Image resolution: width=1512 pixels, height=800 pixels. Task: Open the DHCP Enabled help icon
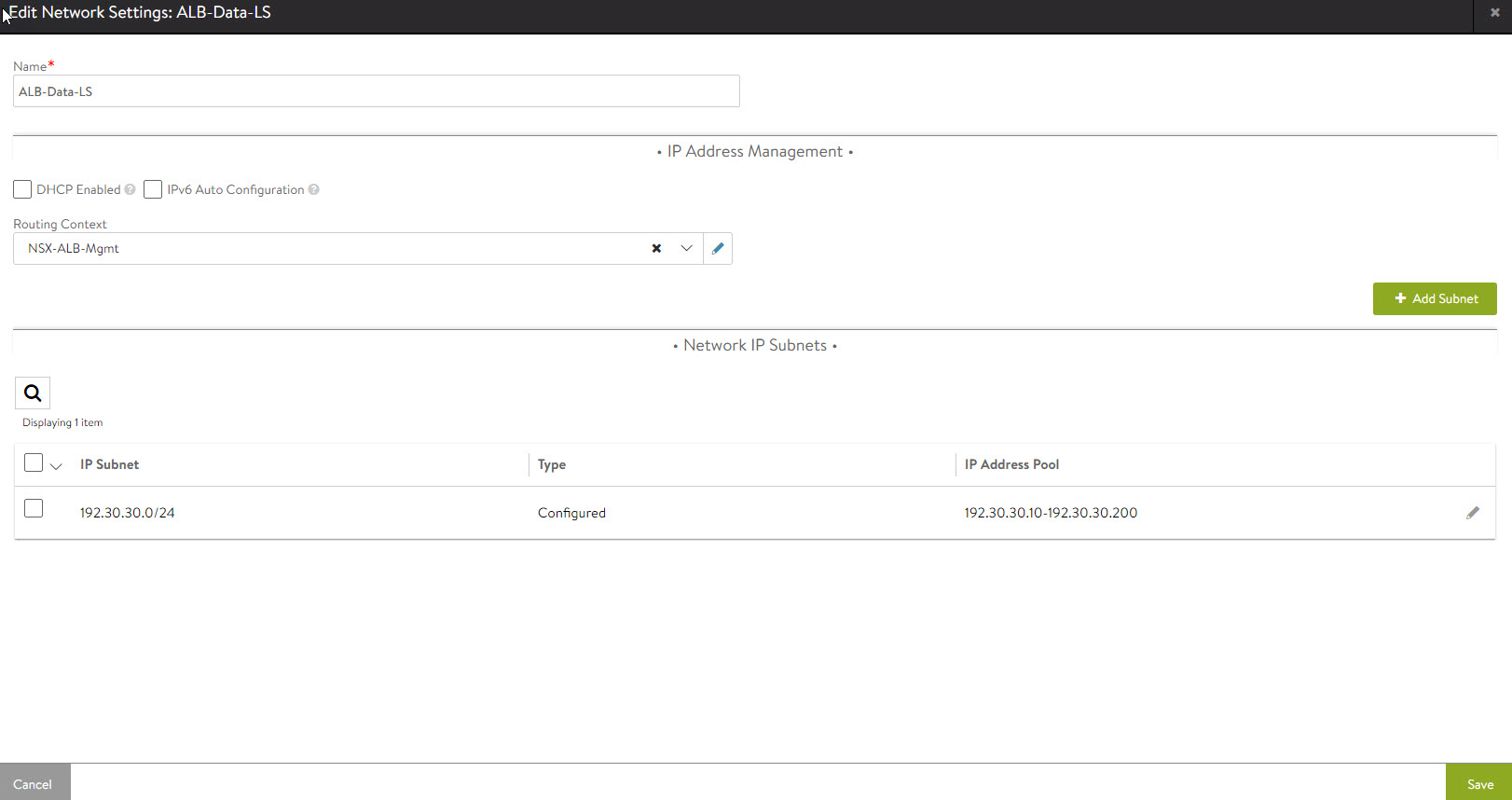pyautogui.click(x=131, y=190)
